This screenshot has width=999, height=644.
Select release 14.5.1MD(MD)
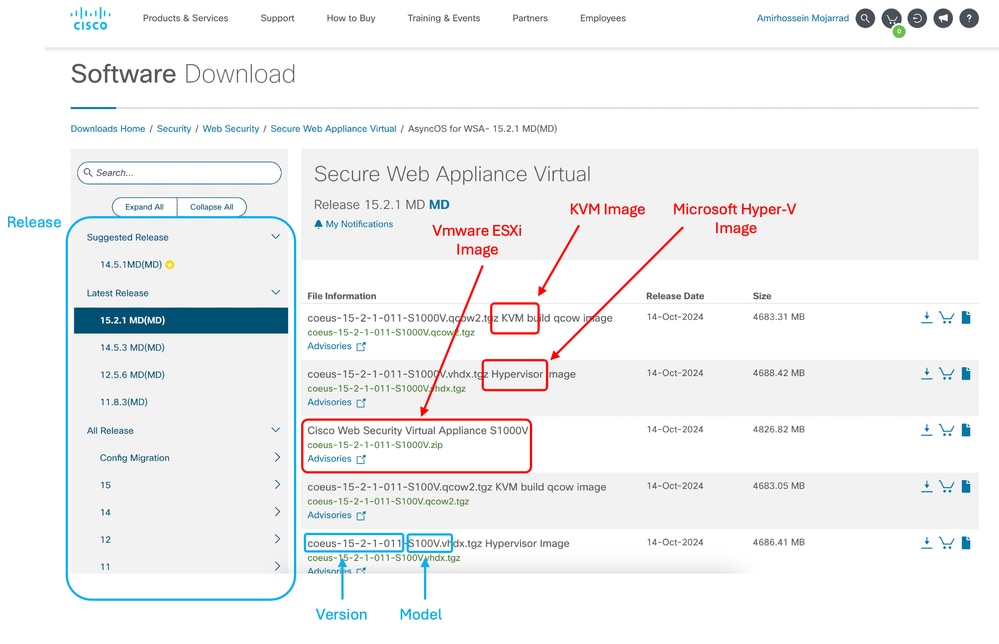click(x=131, y=264)
